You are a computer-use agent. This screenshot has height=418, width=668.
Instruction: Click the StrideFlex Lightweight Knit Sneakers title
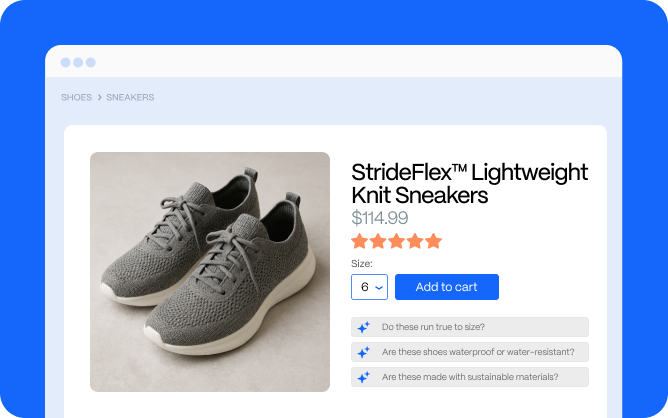pyautogui.click(x=469, y=184)
